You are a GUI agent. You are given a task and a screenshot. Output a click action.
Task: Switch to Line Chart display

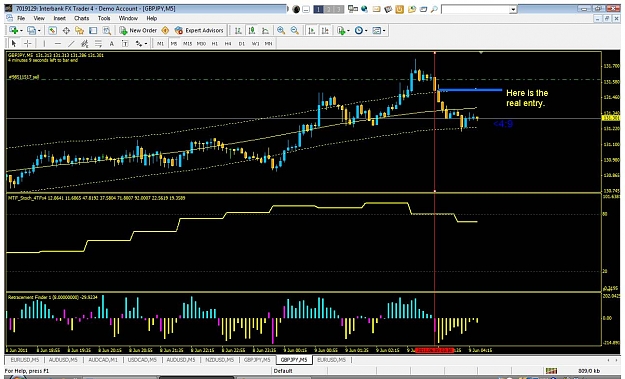(265, 30)
